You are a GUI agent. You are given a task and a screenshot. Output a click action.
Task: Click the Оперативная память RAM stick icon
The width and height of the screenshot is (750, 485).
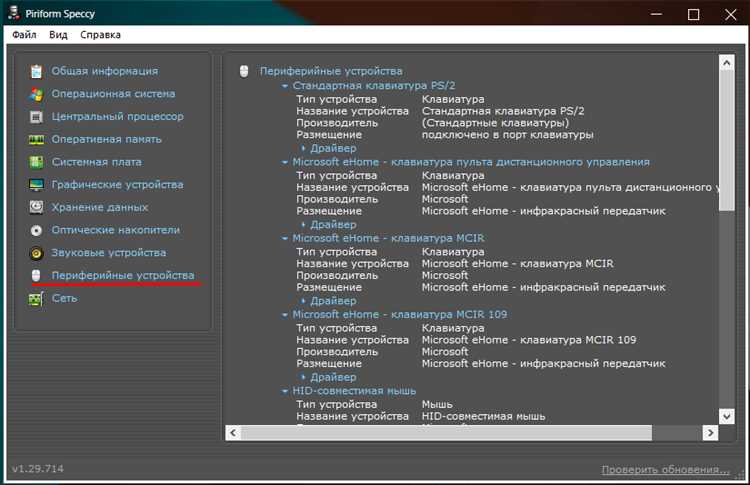click(x=36, y=140)
